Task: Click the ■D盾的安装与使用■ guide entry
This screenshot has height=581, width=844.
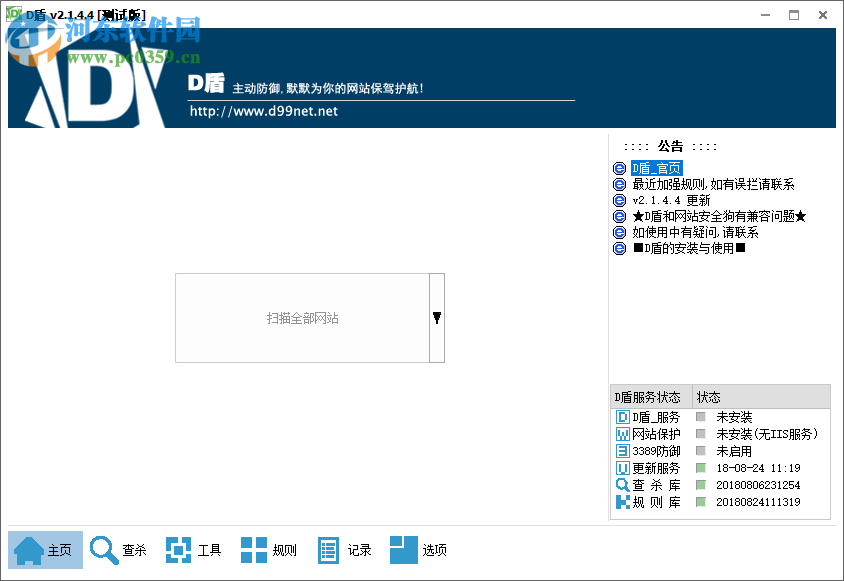Action: point(686,248)
